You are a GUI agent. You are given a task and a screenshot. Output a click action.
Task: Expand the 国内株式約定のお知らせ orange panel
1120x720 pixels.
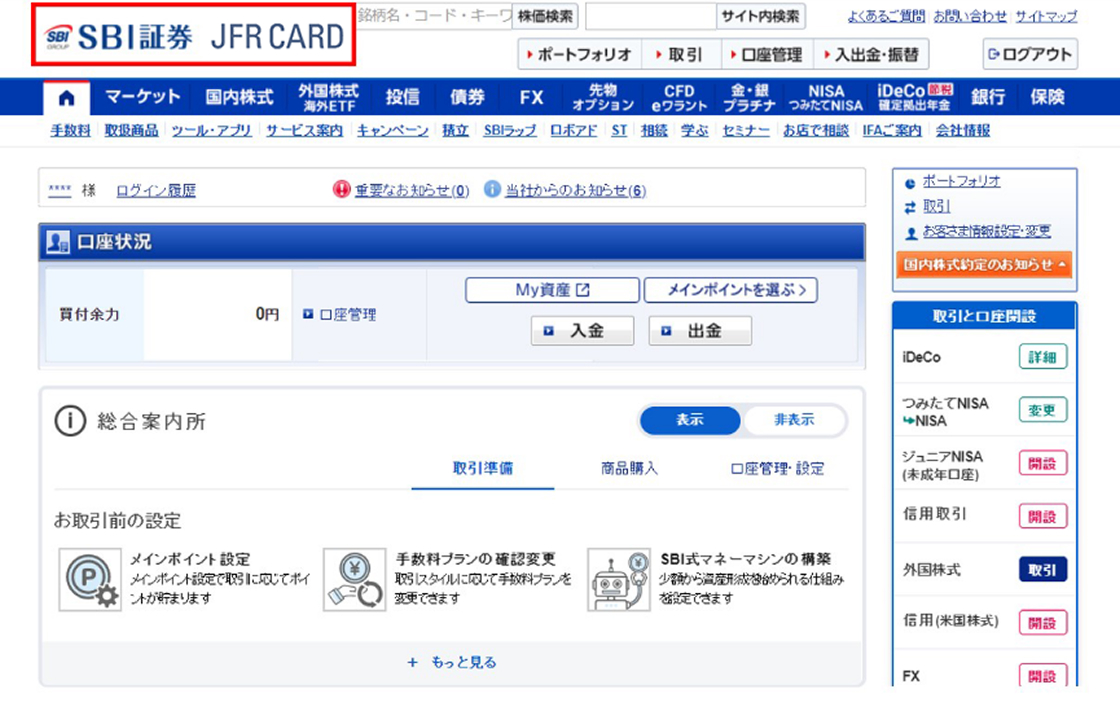(985, 265)
